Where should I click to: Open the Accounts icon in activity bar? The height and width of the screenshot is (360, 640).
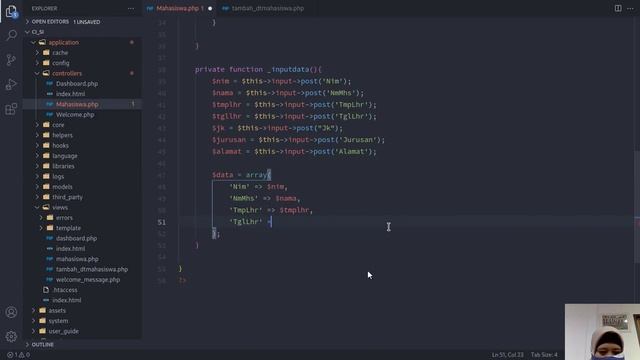tap(11, 312)
